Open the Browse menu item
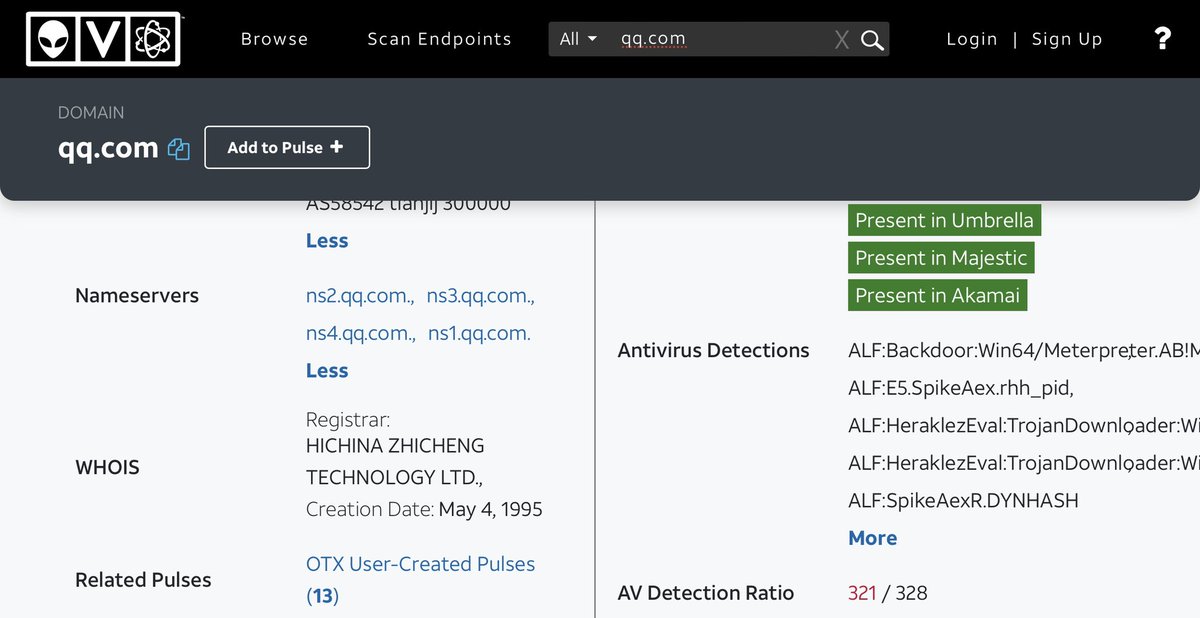Screen dimensions: 1200x618 pyautogui.click(x=274, y=39)
